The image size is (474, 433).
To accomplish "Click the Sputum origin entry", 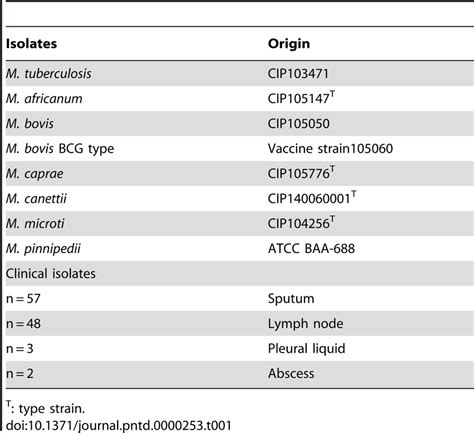I will [291, 299].
